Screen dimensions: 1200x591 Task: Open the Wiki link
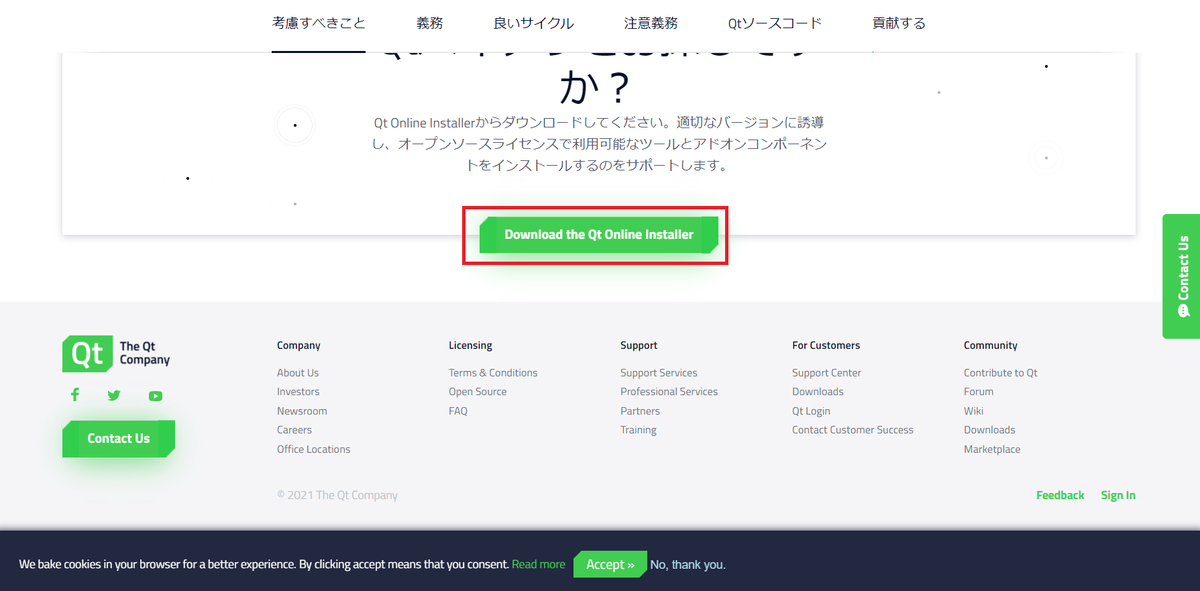pos(974,411)
